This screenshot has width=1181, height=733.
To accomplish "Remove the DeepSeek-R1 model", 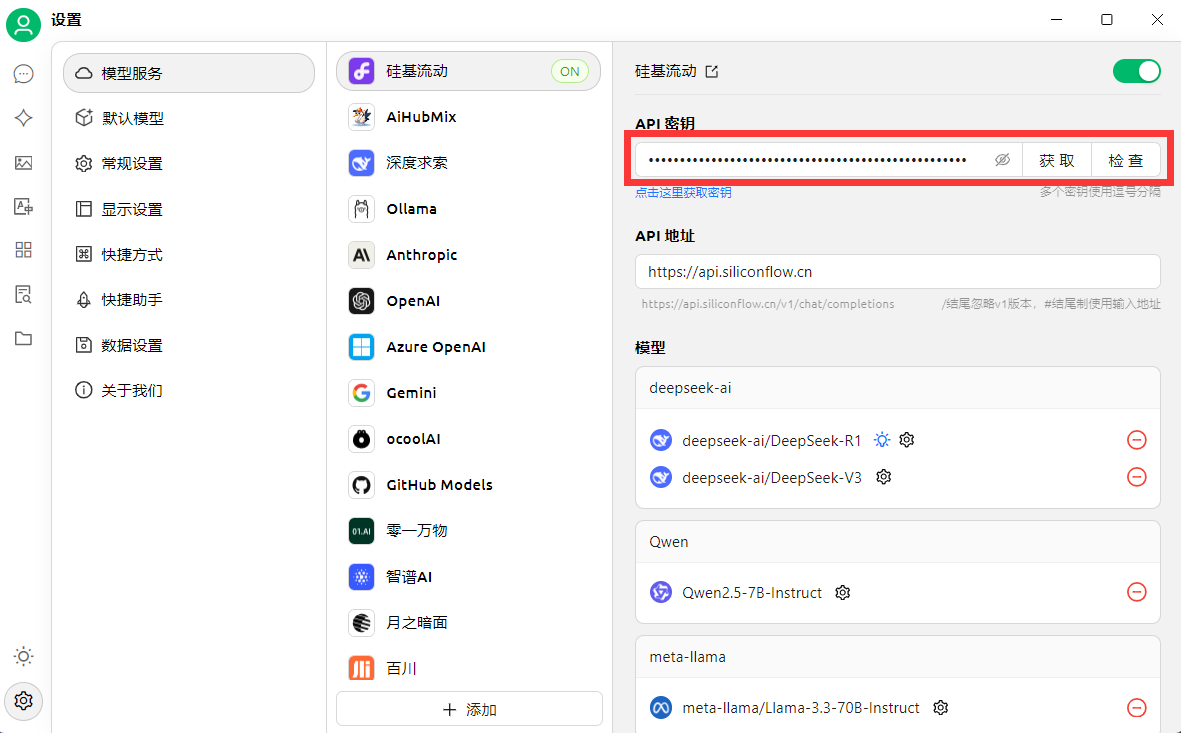I will (1137, 440).
